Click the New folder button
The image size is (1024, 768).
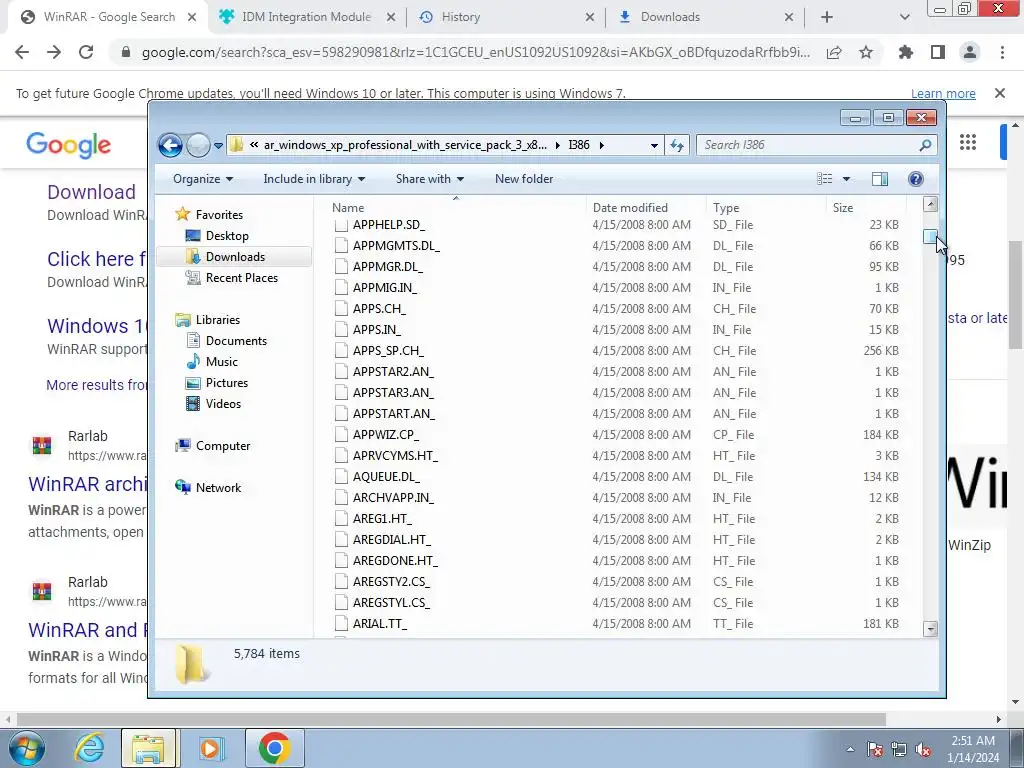tap(524, 179)
